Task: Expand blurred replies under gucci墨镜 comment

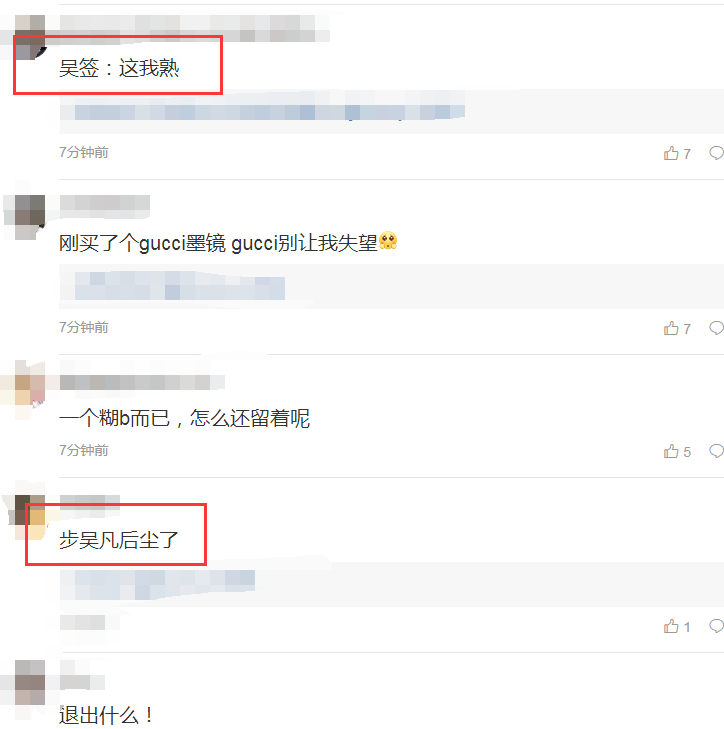Action: pyautogui.click(x=179, y=287)
